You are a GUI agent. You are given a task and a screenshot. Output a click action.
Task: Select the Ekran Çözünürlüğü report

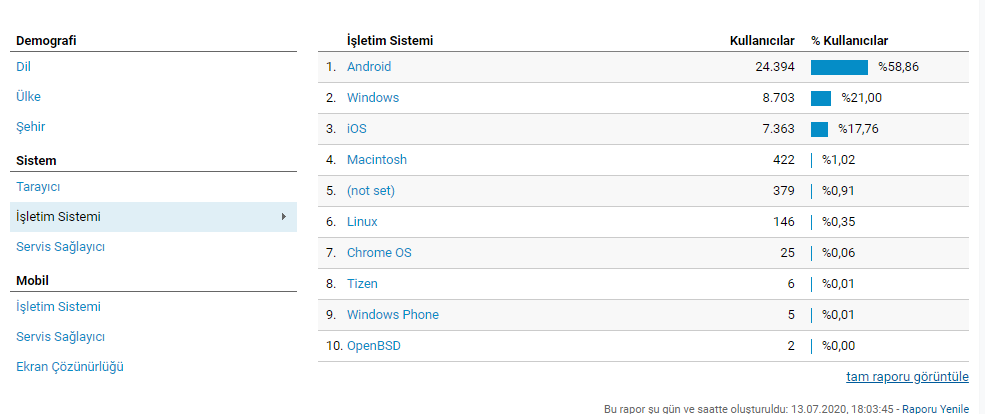coord(70,367)
